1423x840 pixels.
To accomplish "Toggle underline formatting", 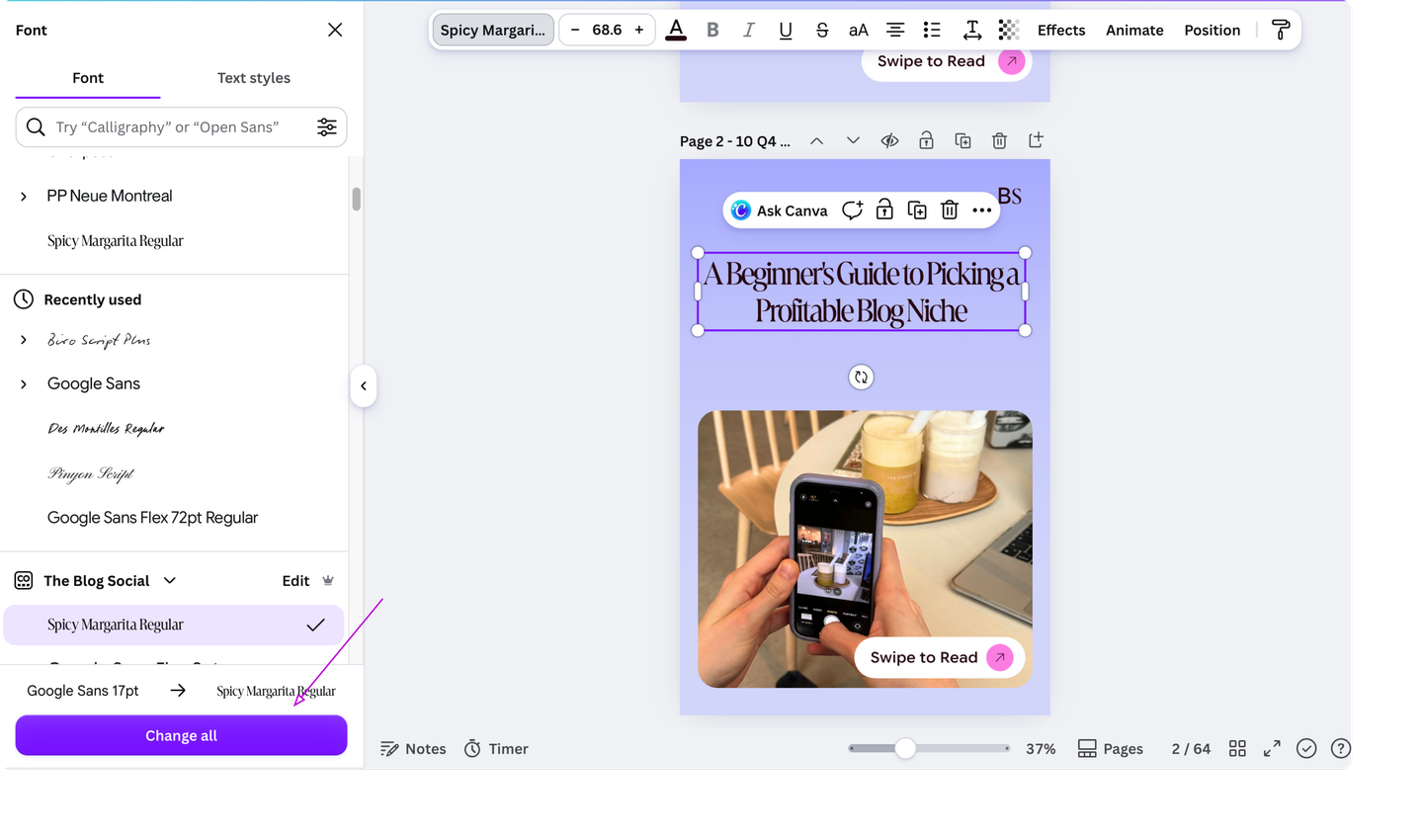I will point(786,30).
